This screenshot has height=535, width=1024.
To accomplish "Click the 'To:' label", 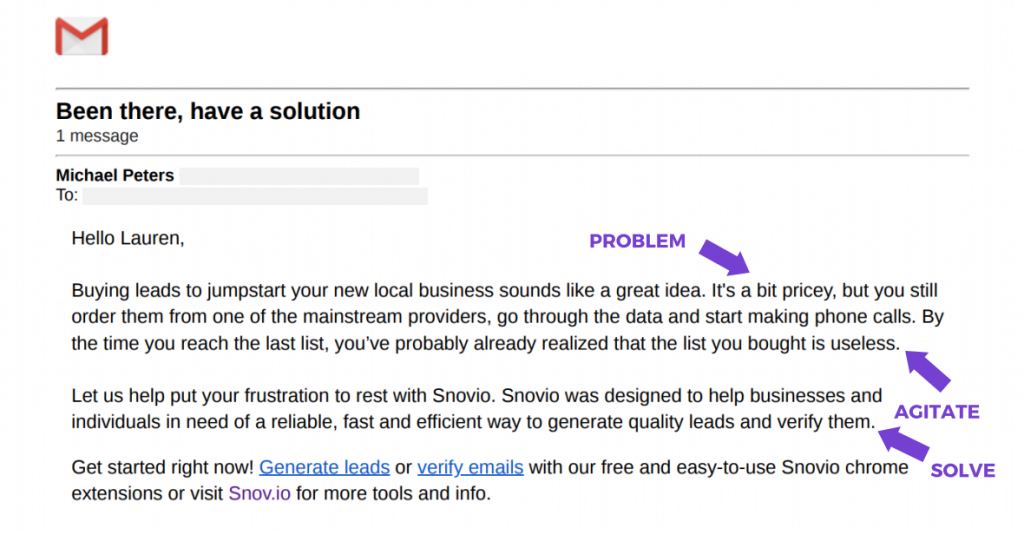I will pos(67,195).
